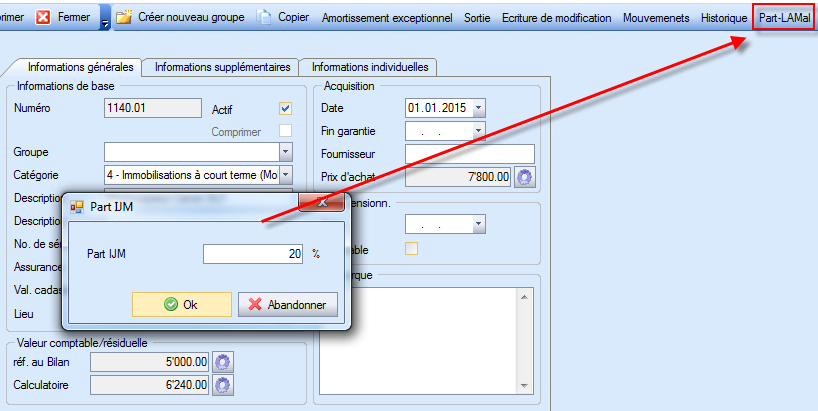Switch to Informations générales tab
This screenshot has height=411, width=818.
pyautogui.click(x=80, y=67)
